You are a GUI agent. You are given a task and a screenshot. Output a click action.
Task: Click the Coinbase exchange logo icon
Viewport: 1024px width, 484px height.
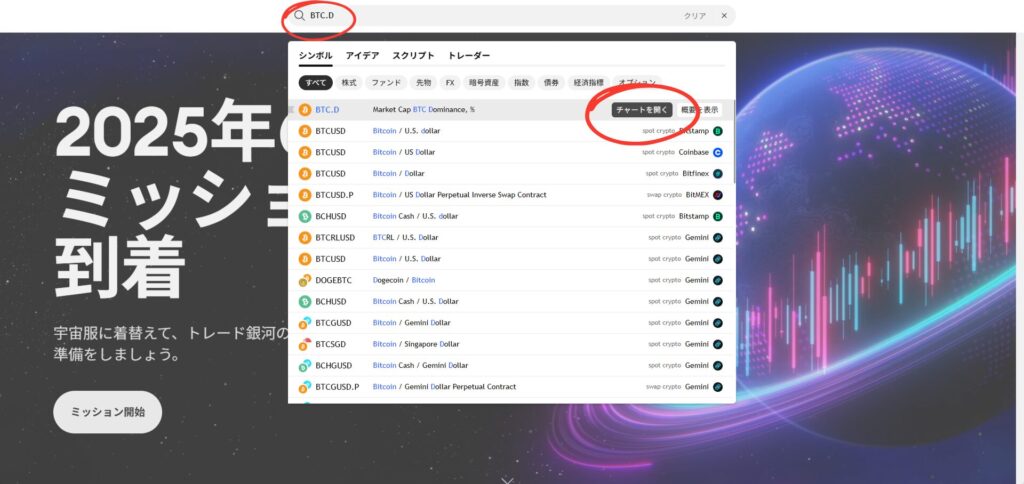click(717, 152)
